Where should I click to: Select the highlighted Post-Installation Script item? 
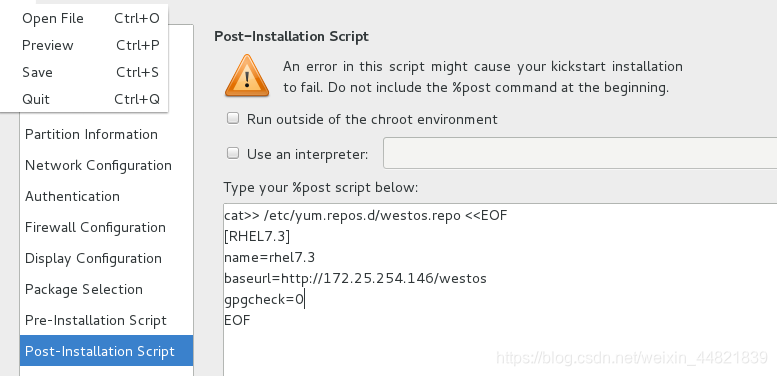point(106,351)
